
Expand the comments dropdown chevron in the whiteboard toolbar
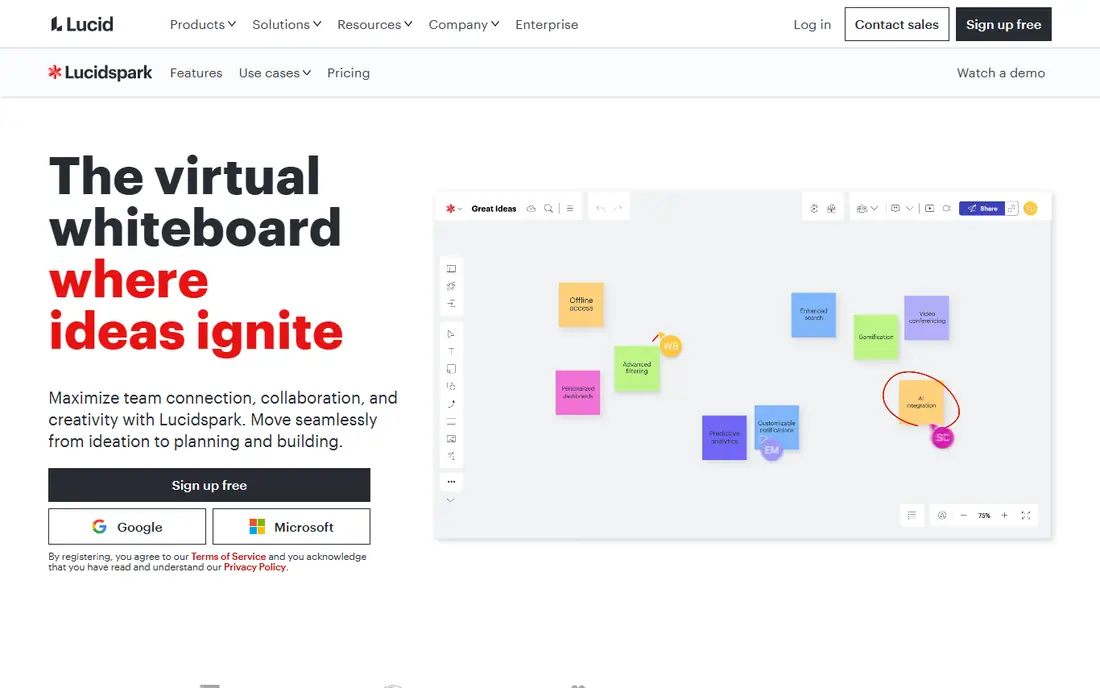point(910,208)
